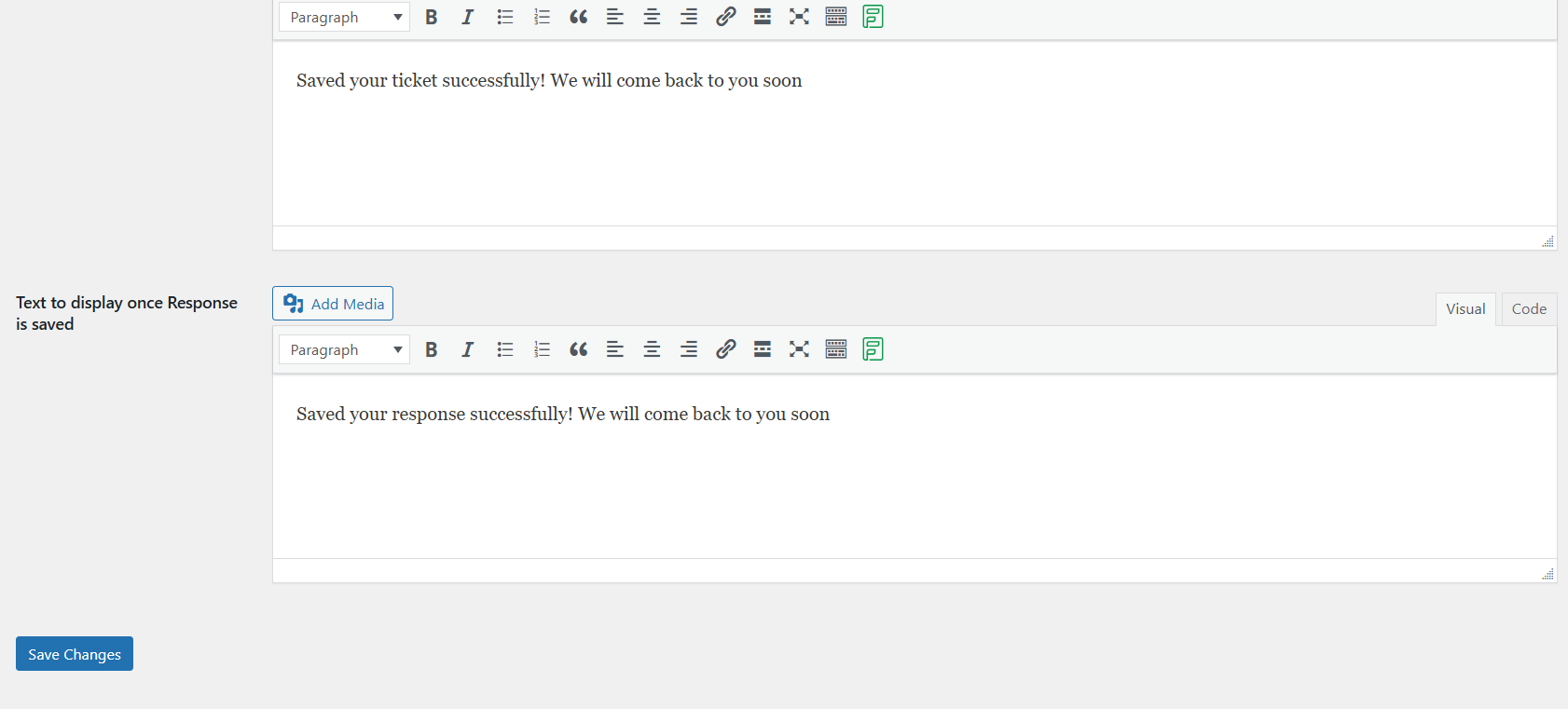Toggle Bold in the Response editor toolbar

pyautogui.click(x=431, y=349)
